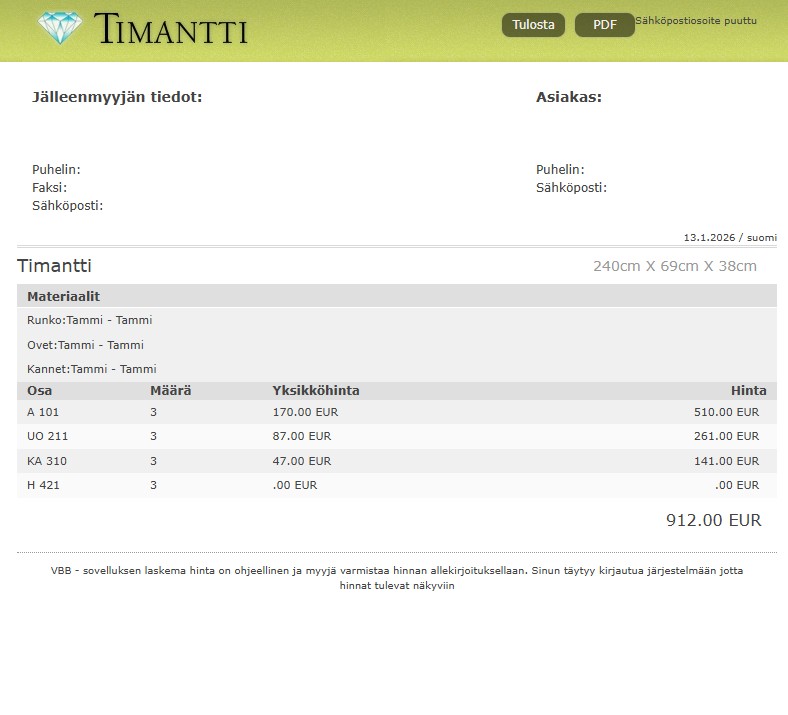This screenshot has height=715, width=788.
Task: Select the 'Runko:Tammi - Tammi' material row
Action: [89, 320]
